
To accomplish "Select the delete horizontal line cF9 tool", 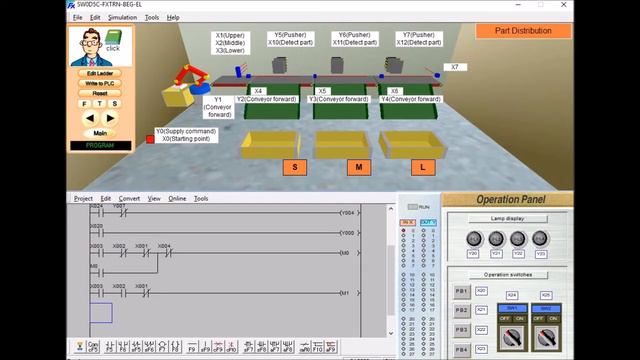I will click(218, 347).
